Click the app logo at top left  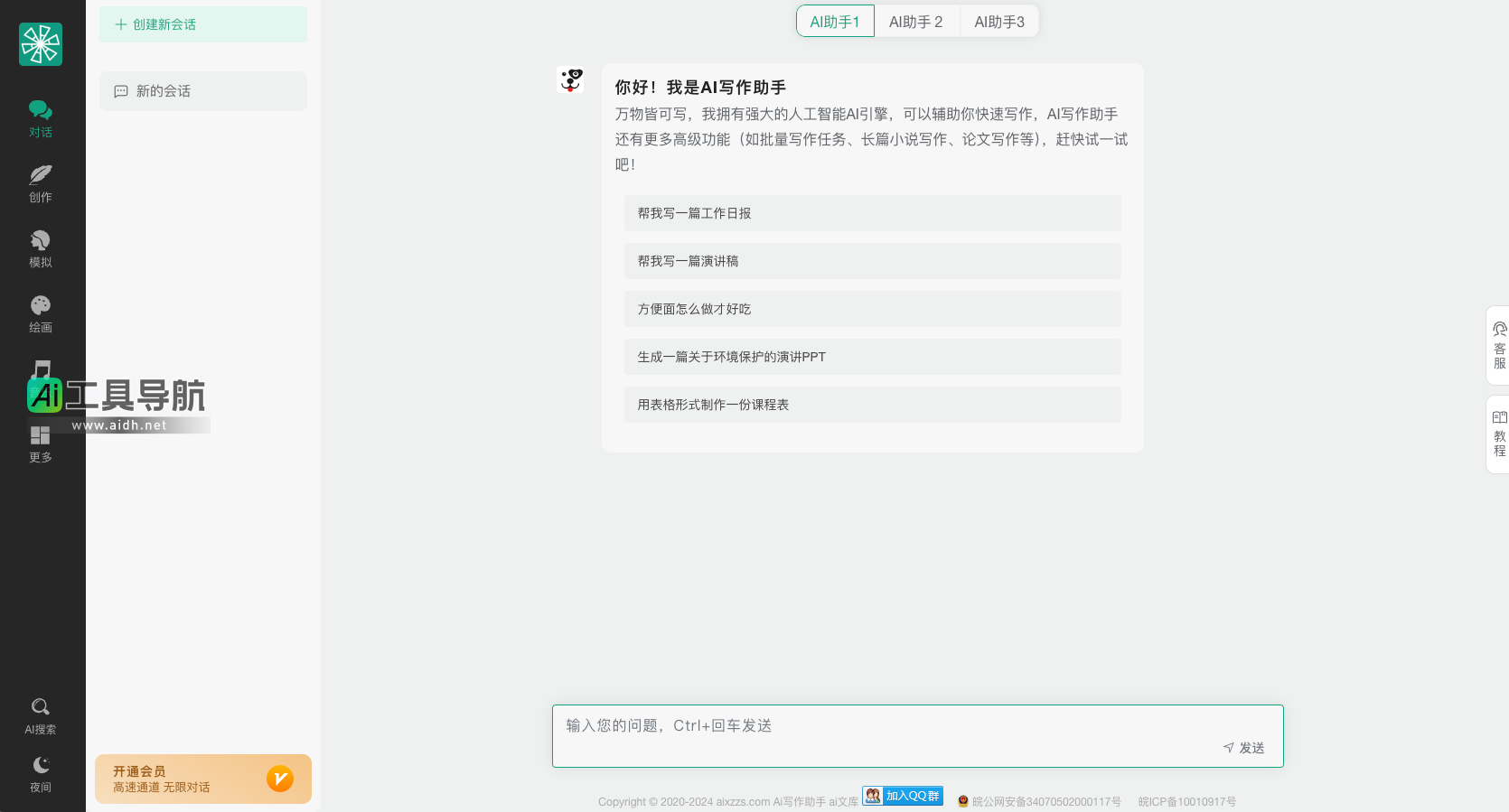tap(41, 44)
